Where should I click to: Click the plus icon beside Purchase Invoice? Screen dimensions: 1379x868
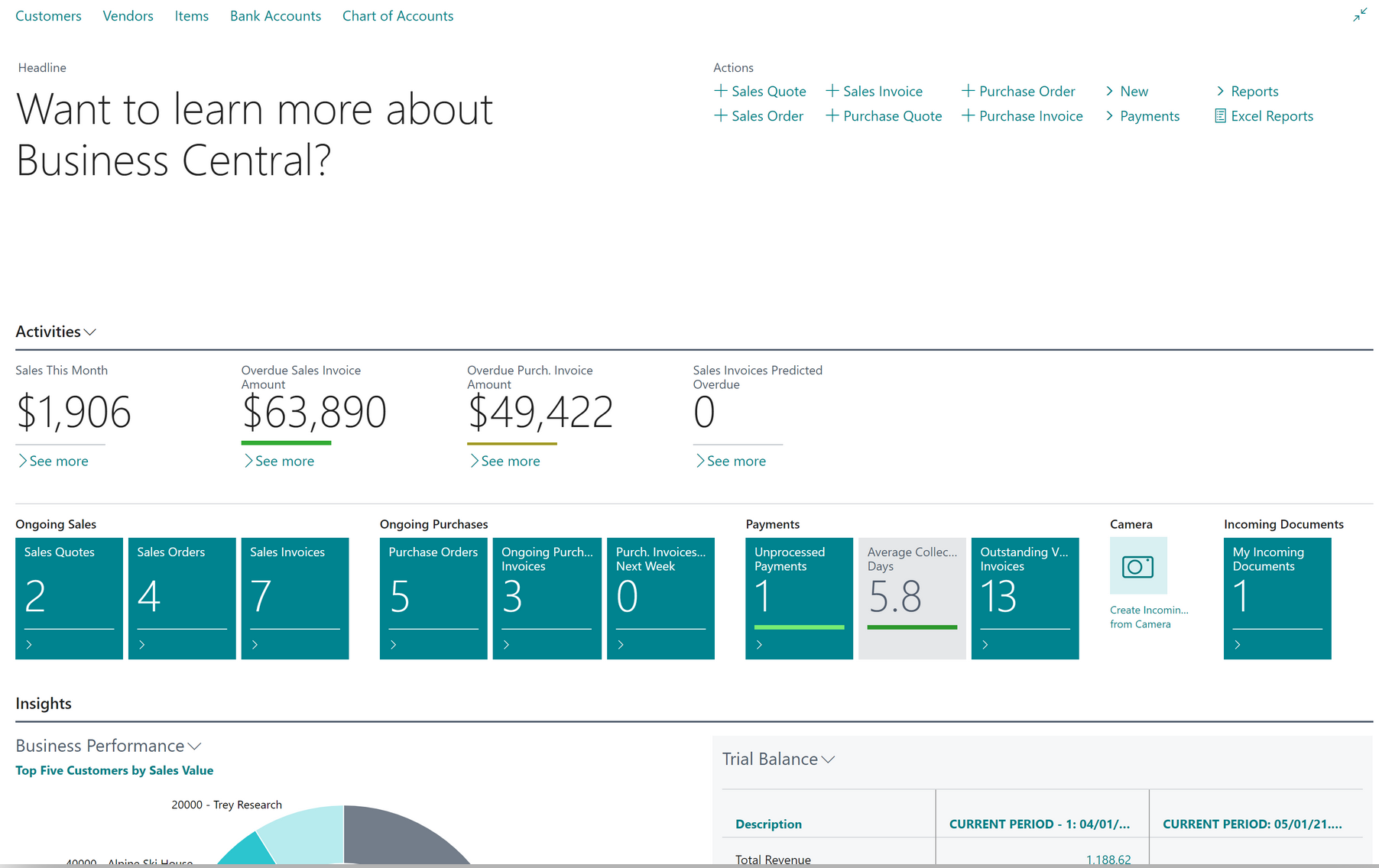click(968, 115)
